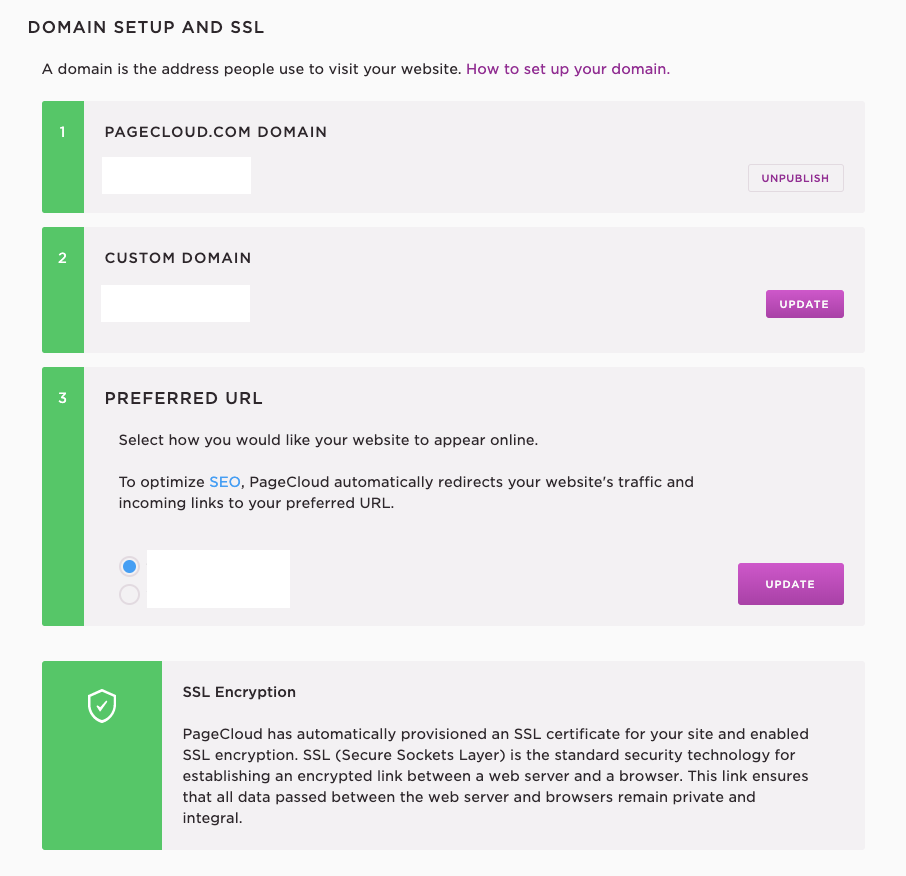
Task: Click the 'SSL Encryption' title
Action: tap(239, 692)
